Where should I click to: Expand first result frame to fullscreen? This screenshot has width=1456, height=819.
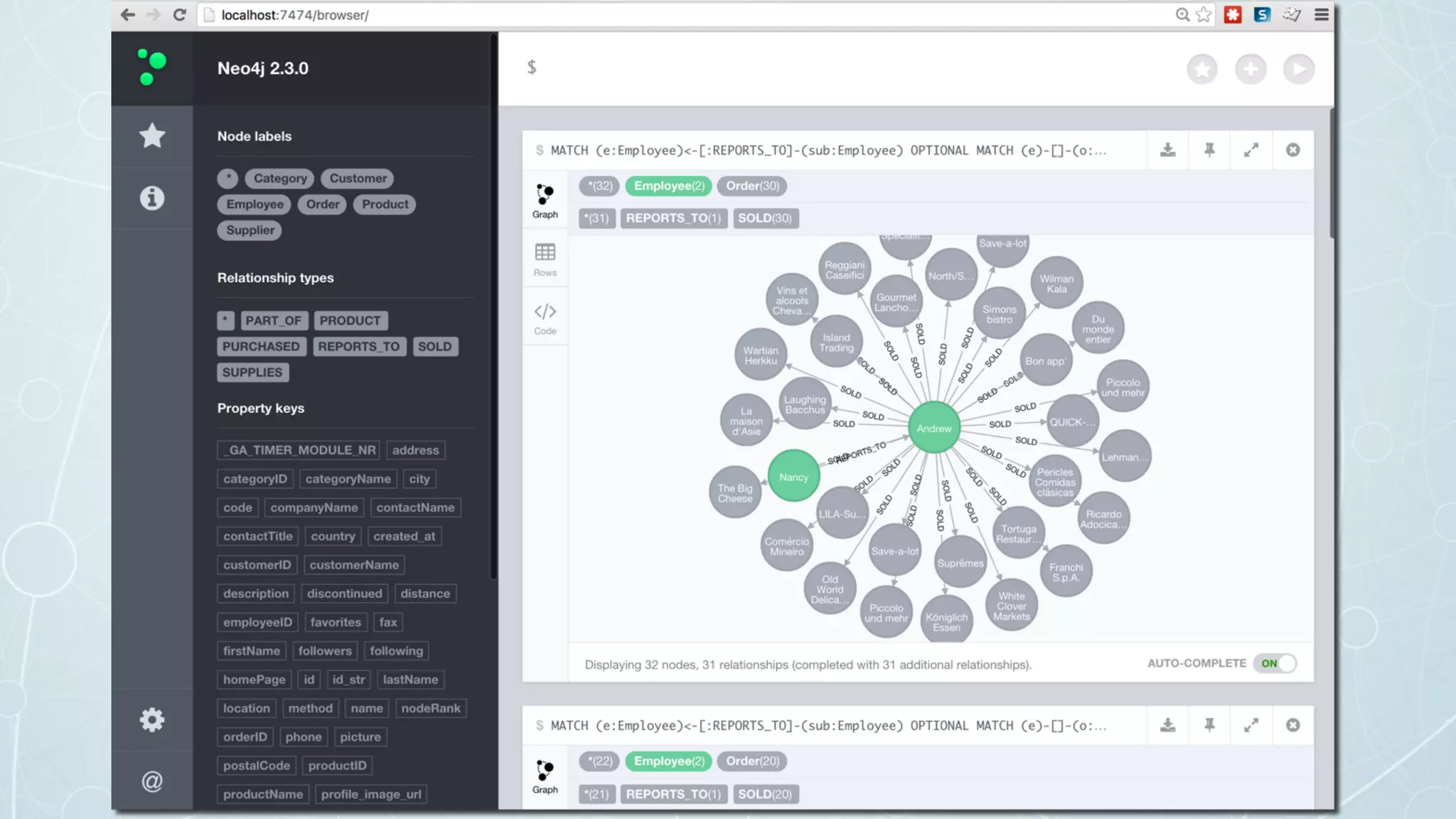click(1251, 150)
